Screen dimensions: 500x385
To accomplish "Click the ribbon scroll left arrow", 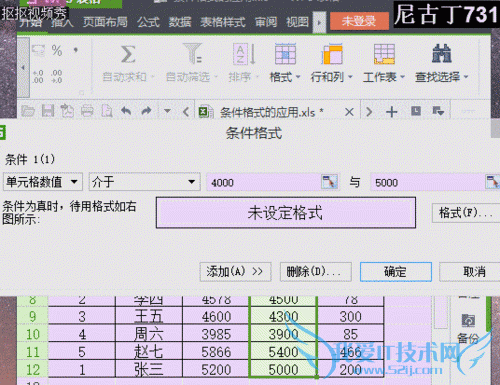I will [x=23, y=68].
